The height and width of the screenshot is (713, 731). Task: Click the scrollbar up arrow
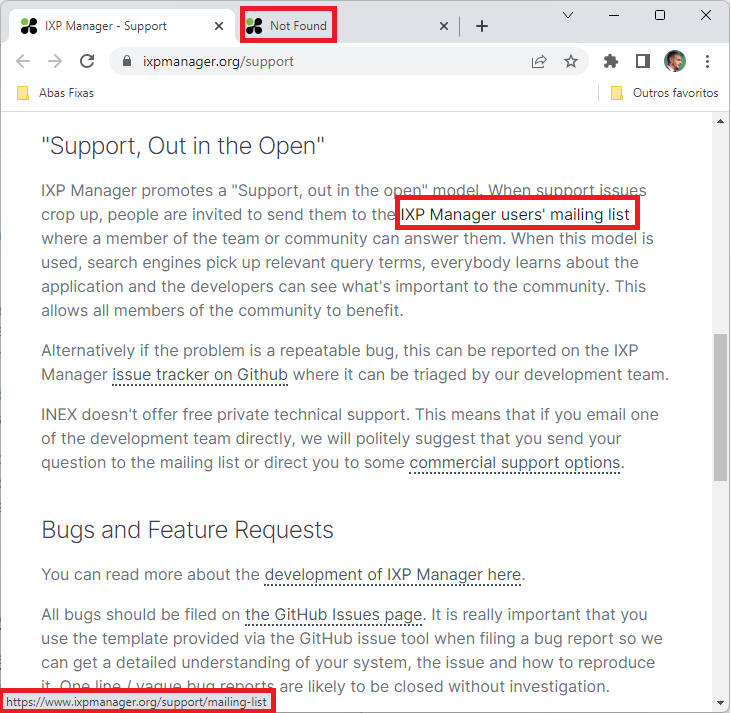720,121
